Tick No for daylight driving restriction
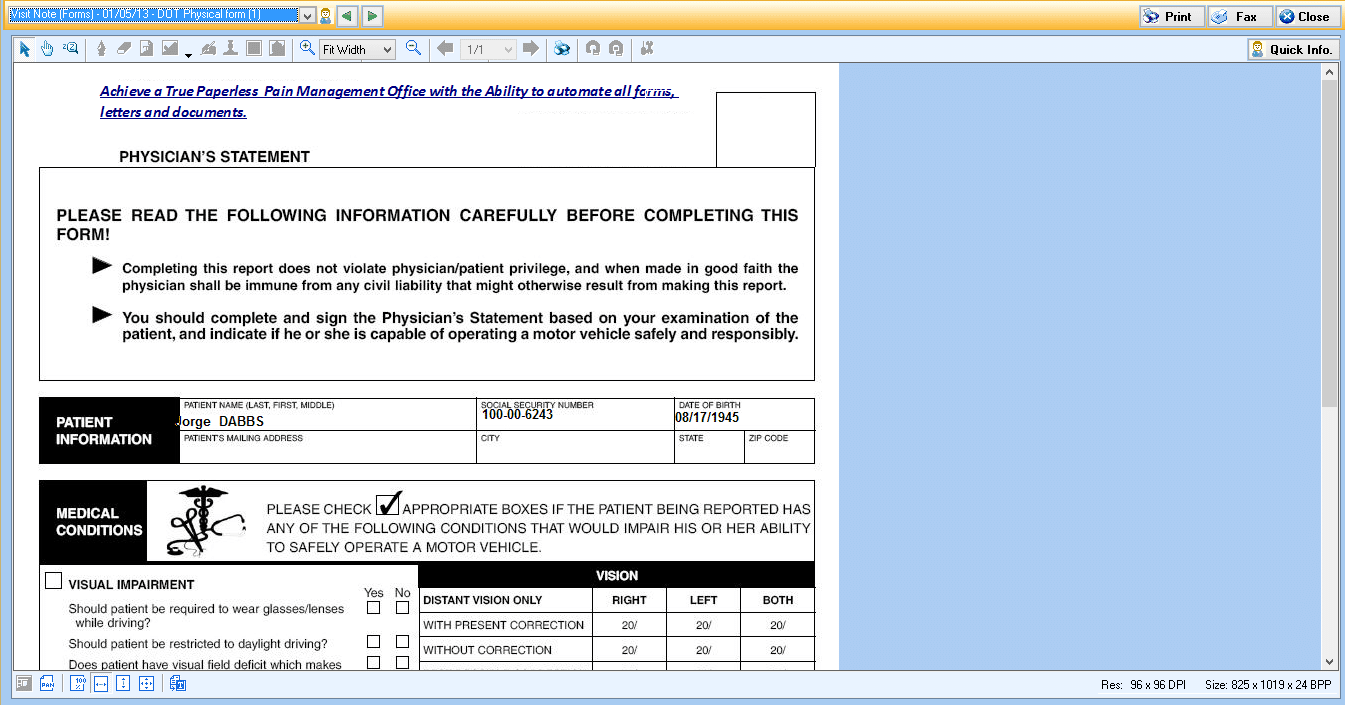Viewport: 1345px width, 705px height. click(x=402, y=641)
